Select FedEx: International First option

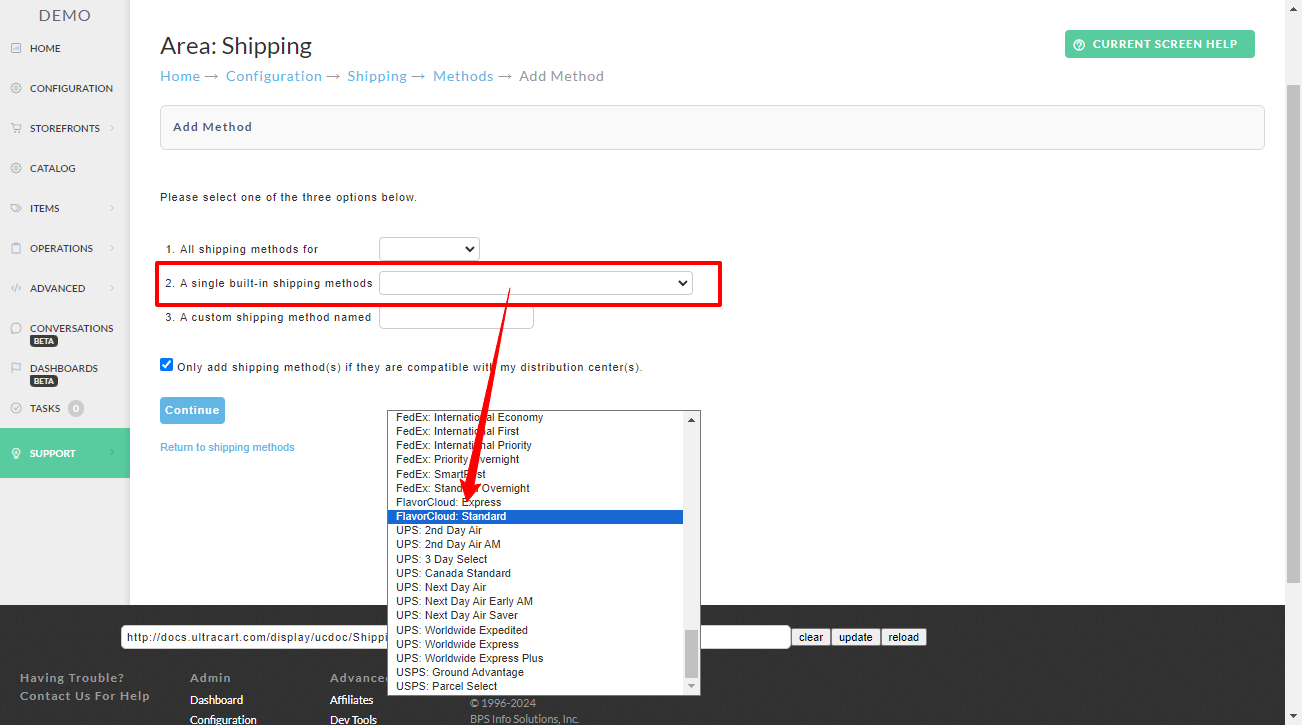(535, 431)
